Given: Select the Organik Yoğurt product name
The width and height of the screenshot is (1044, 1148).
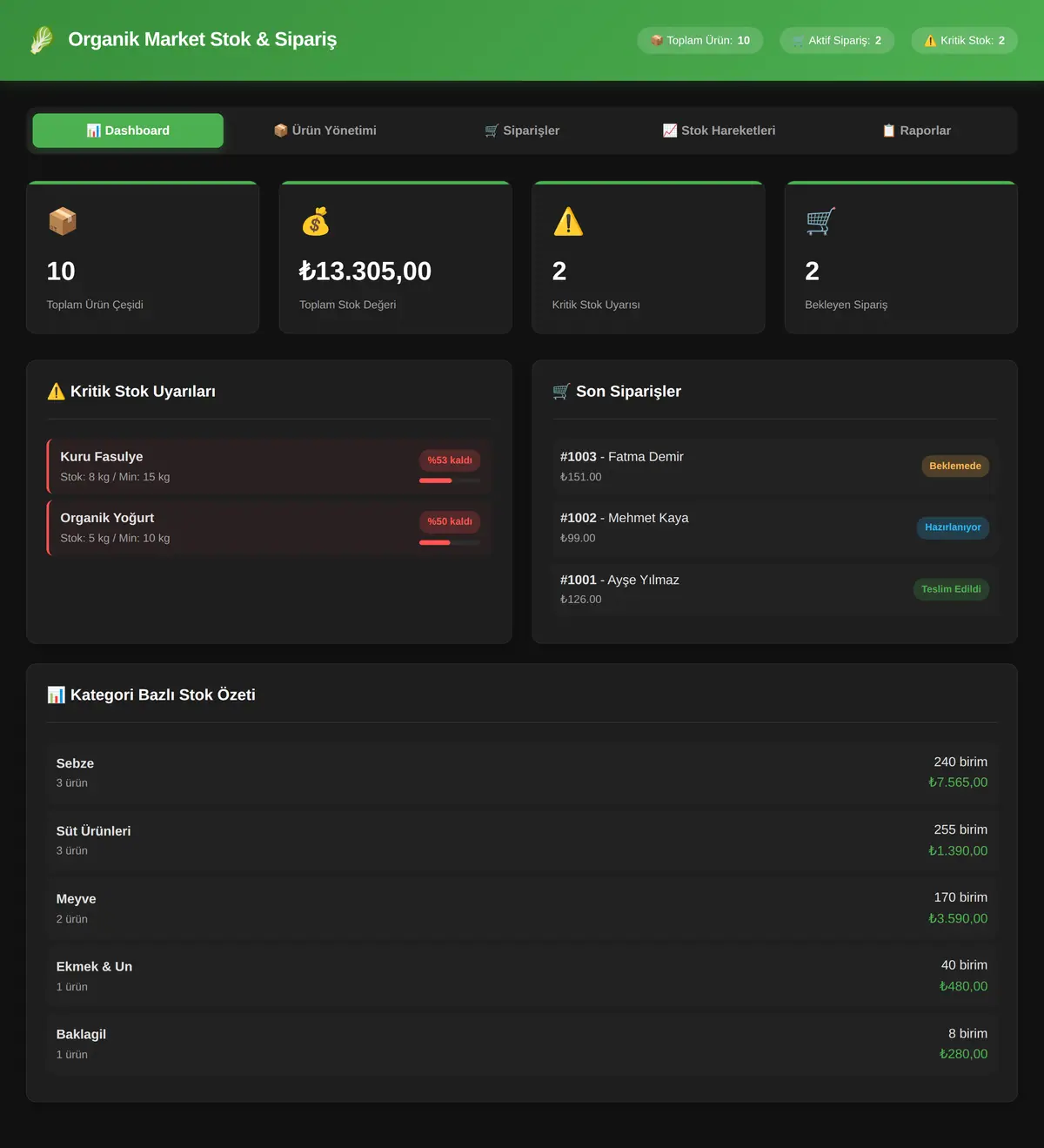Looking at the screenshot, I should click(x=107, y=518).
